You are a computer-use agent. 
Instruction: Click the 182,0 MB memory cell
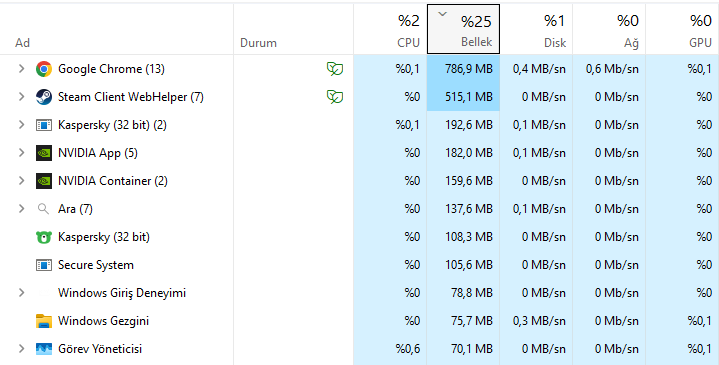pos(463,153)
